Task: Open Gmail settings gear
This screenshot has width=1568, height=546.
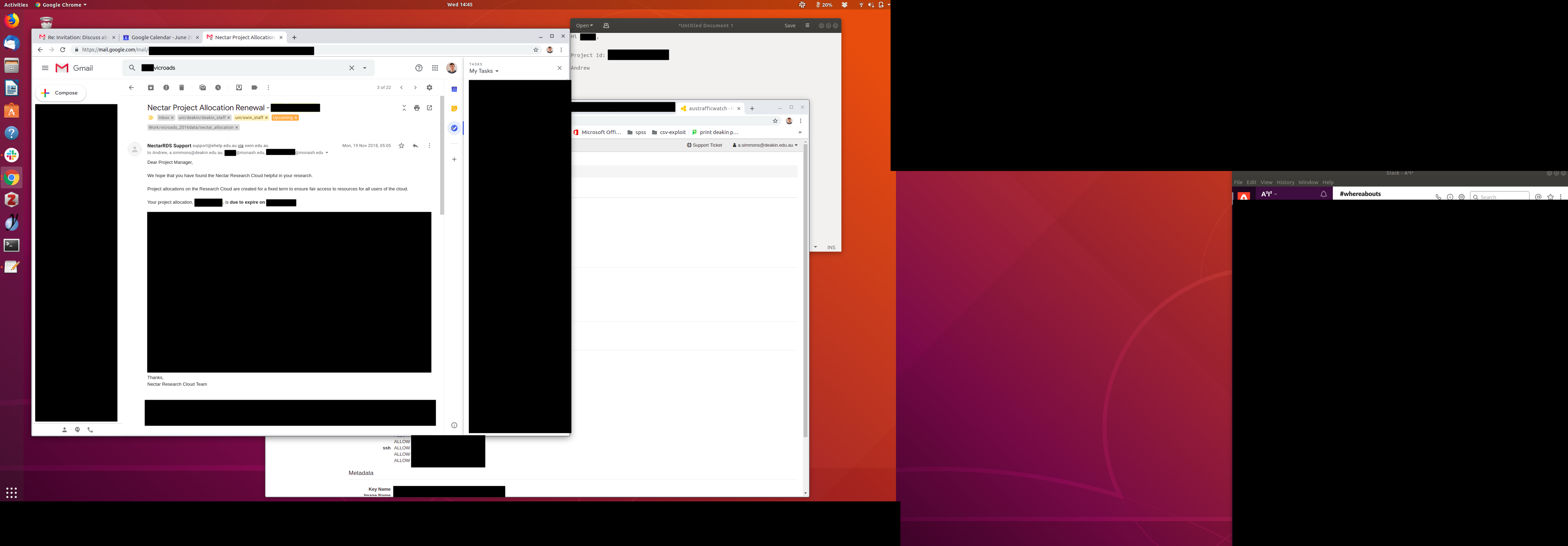Action: (429, 87)
